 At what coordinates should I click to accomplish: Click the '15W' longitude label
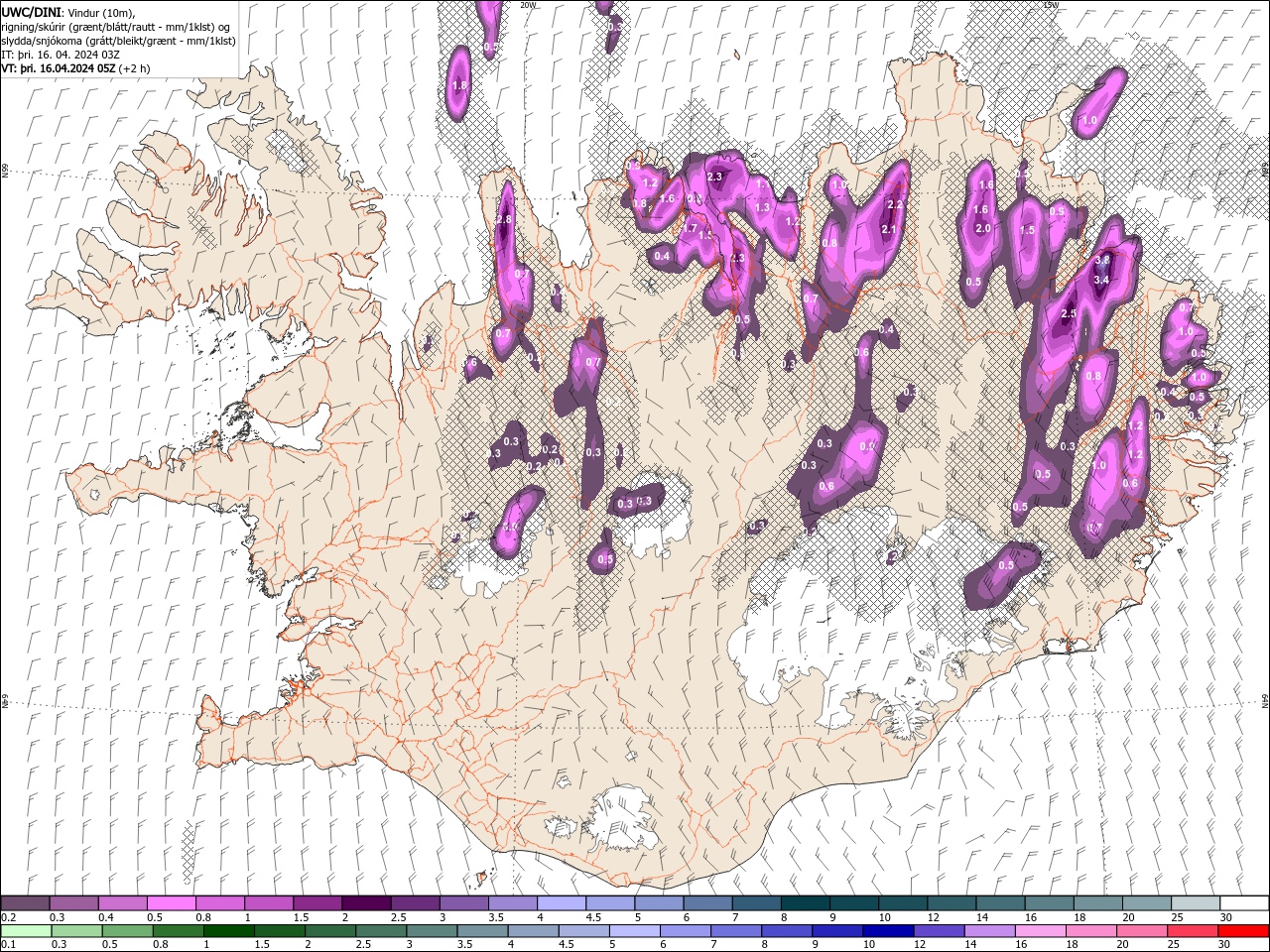[1052, 5]
